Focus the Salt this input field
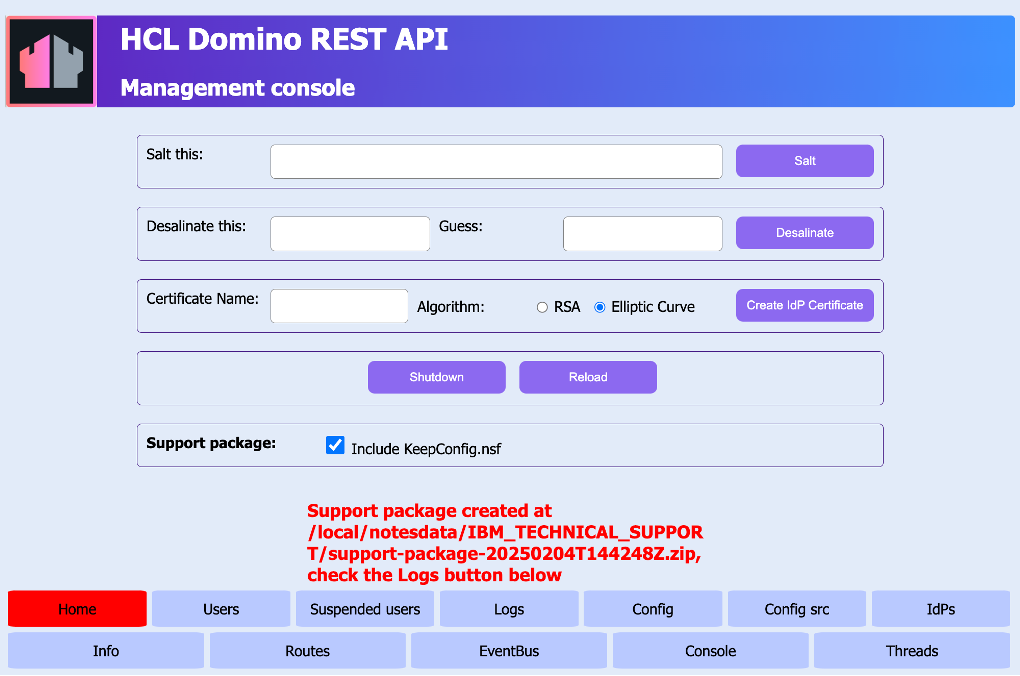 click(x=496, y=161)
